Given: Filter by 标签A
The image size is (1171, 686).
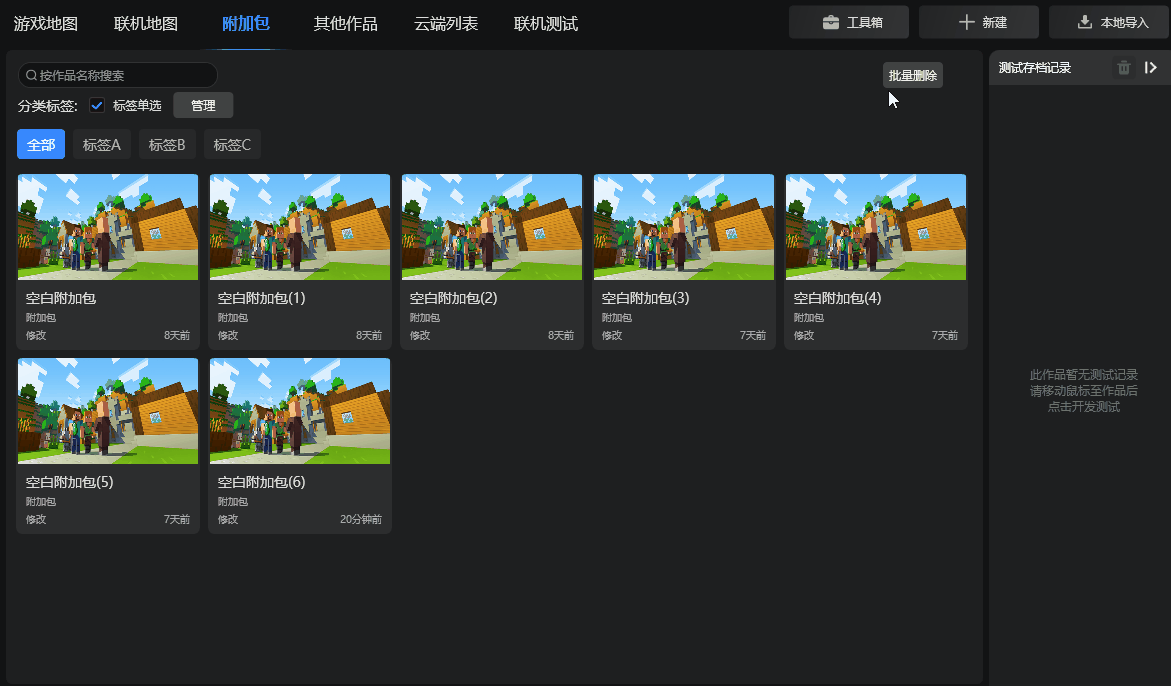Looking at the screenshot, I should click(101, 144).
